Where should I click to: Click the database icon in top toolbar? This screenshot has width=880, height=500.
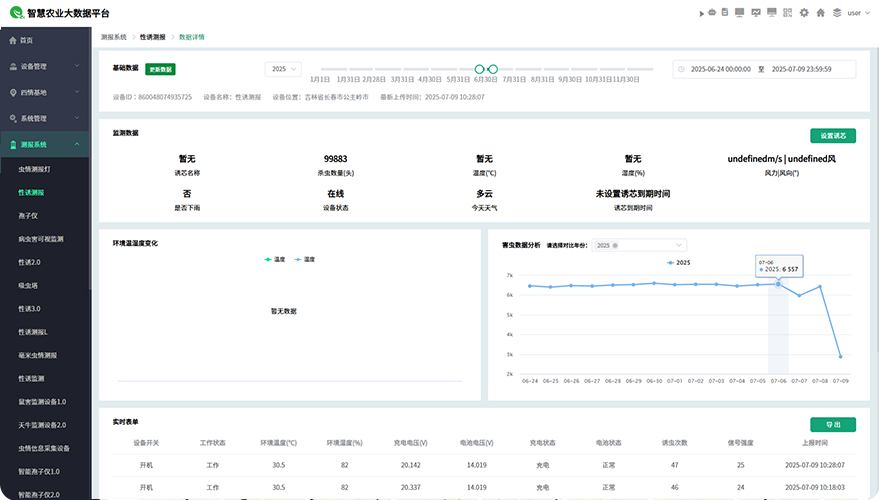click(725, 13)
